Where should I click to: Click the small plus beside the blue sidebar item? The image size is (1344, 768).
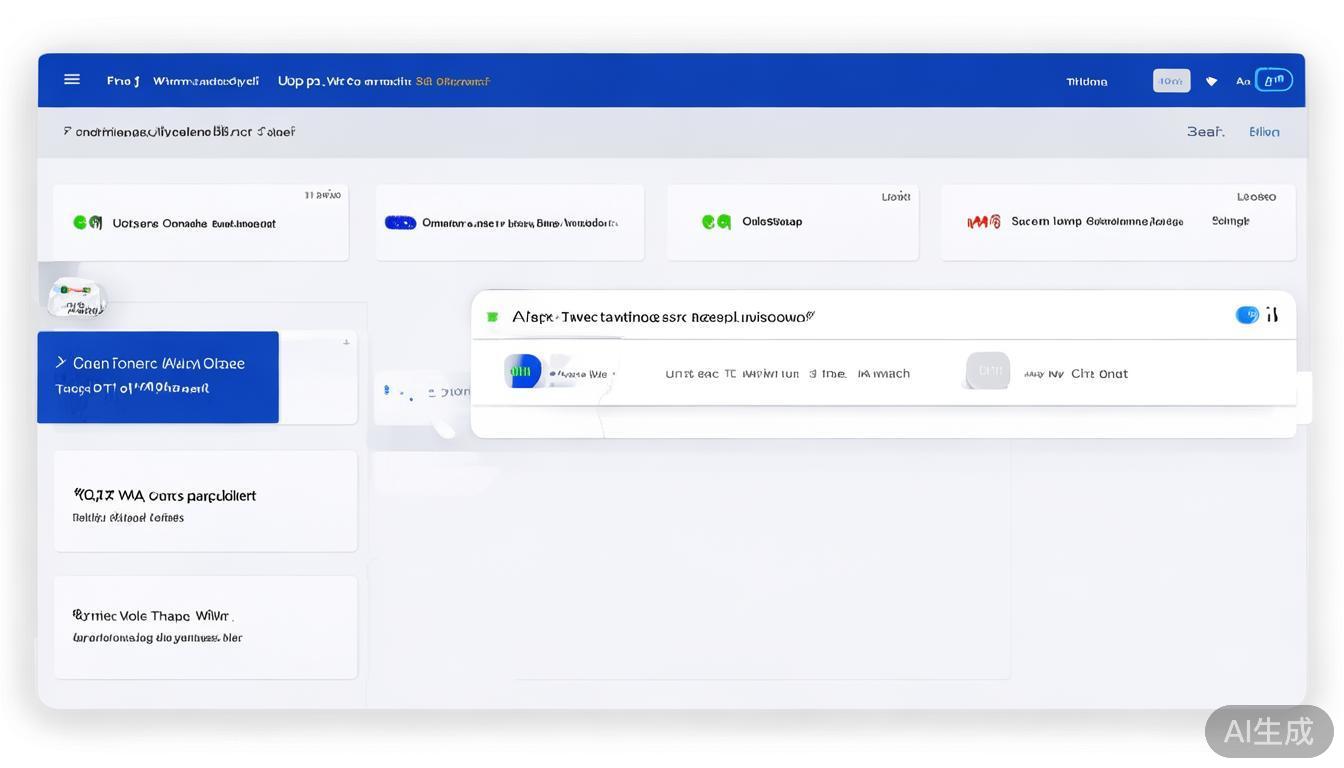coord(346,343)
